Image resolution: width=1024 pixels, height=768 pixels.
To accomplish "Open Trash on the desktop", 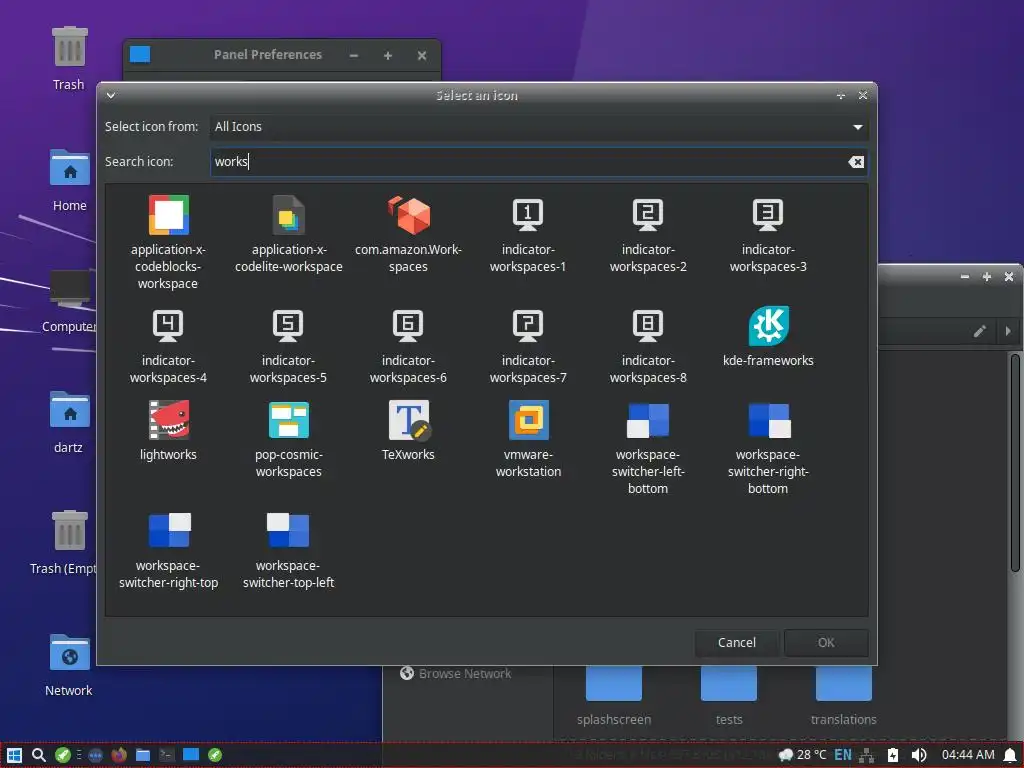I will click(x=69, y=57).
